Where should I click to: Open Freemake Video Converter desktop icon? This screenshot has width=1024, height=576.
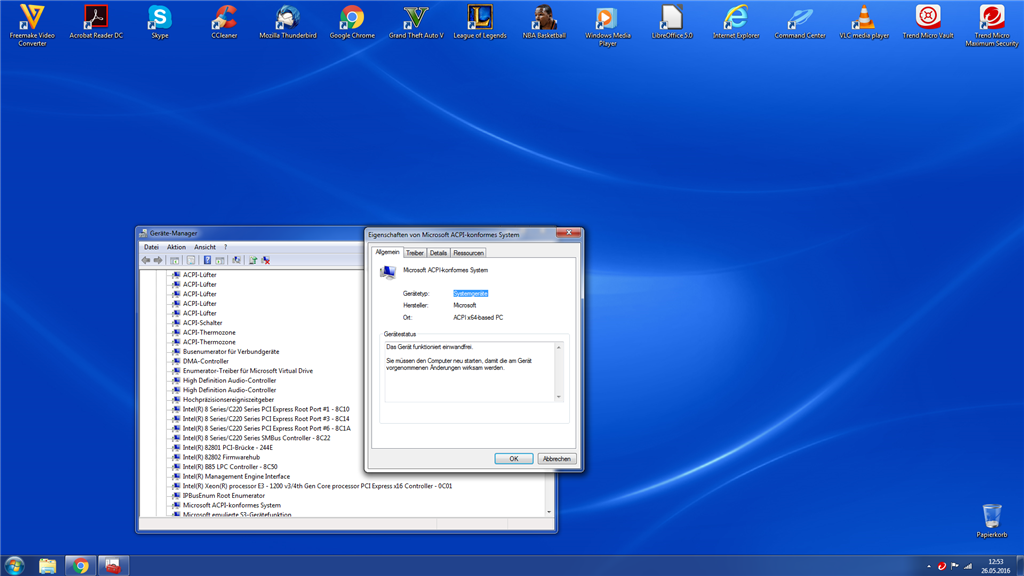pyautogui.click(x=32, y=25)
